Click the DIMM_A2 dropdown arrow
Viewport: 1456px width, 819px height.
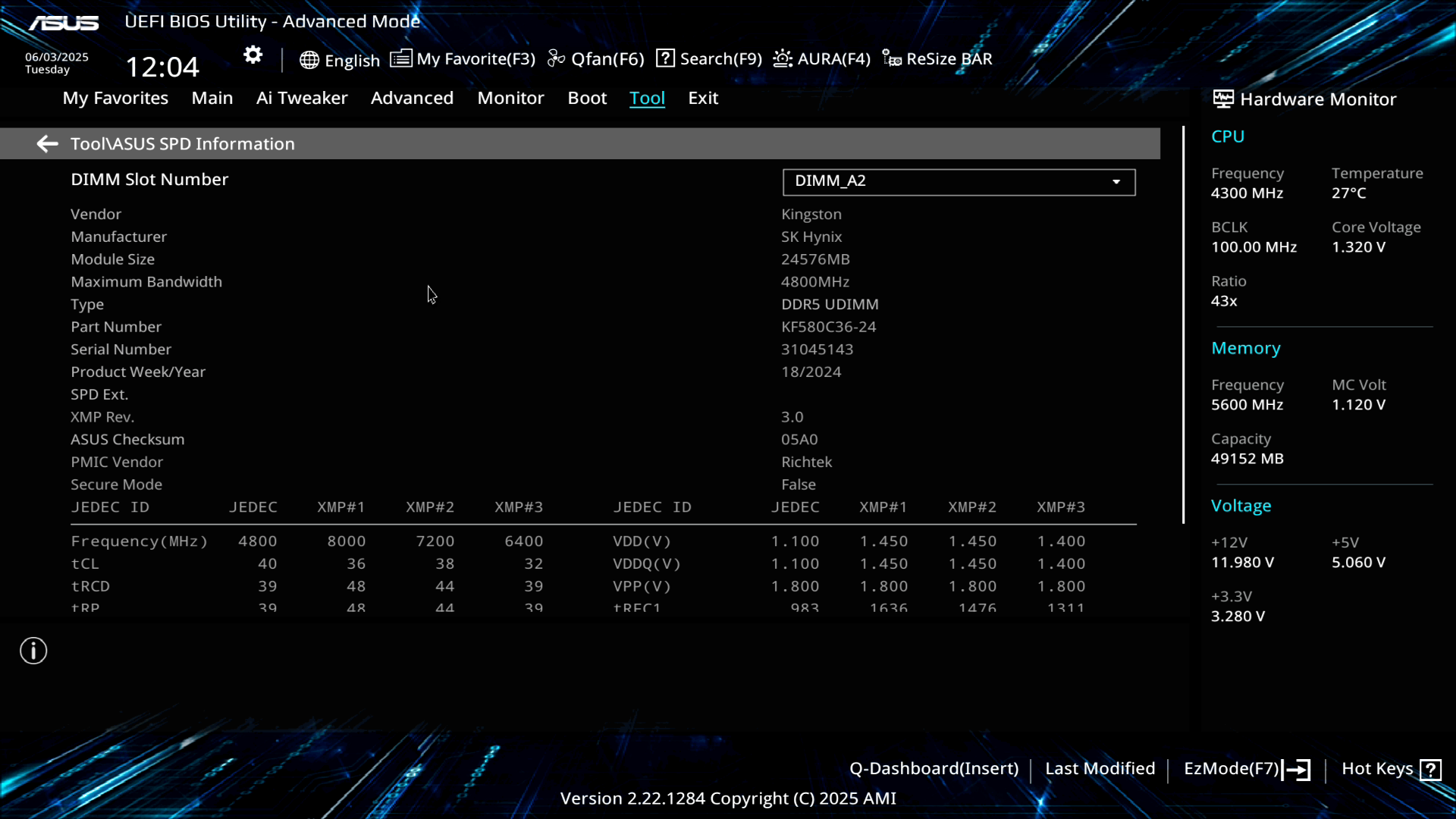click(x=1116, y=182)
